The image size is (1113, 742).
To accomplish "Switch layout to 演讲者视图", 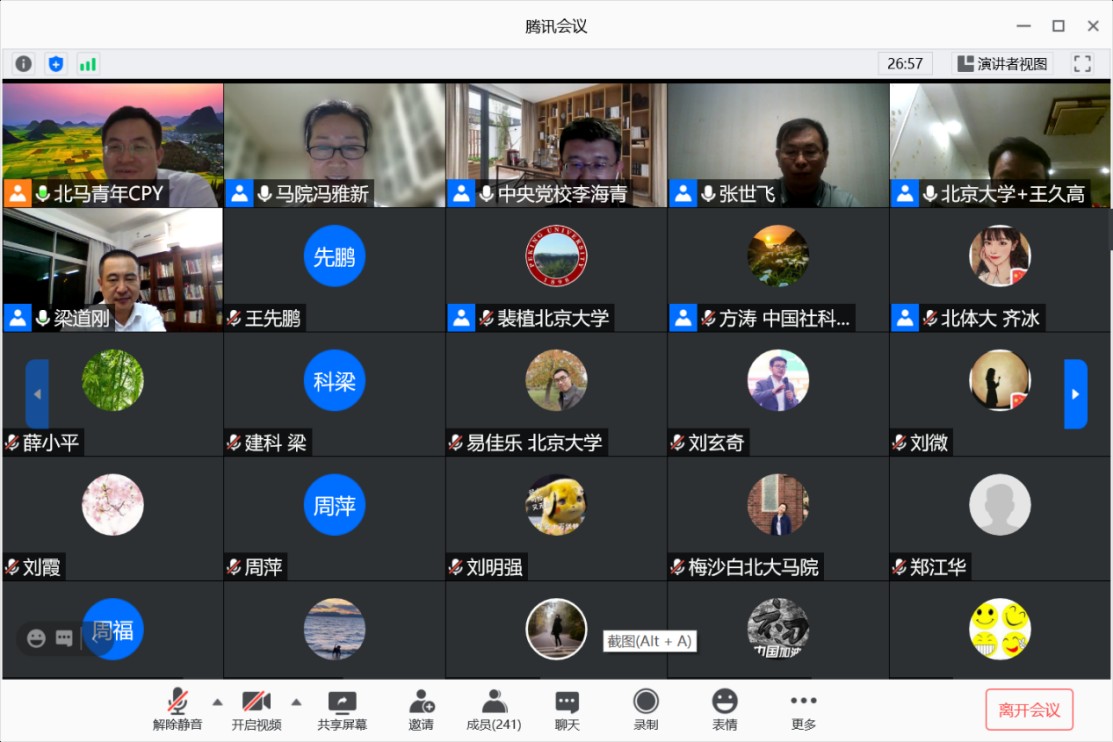I will click(x=1002, y=64).
